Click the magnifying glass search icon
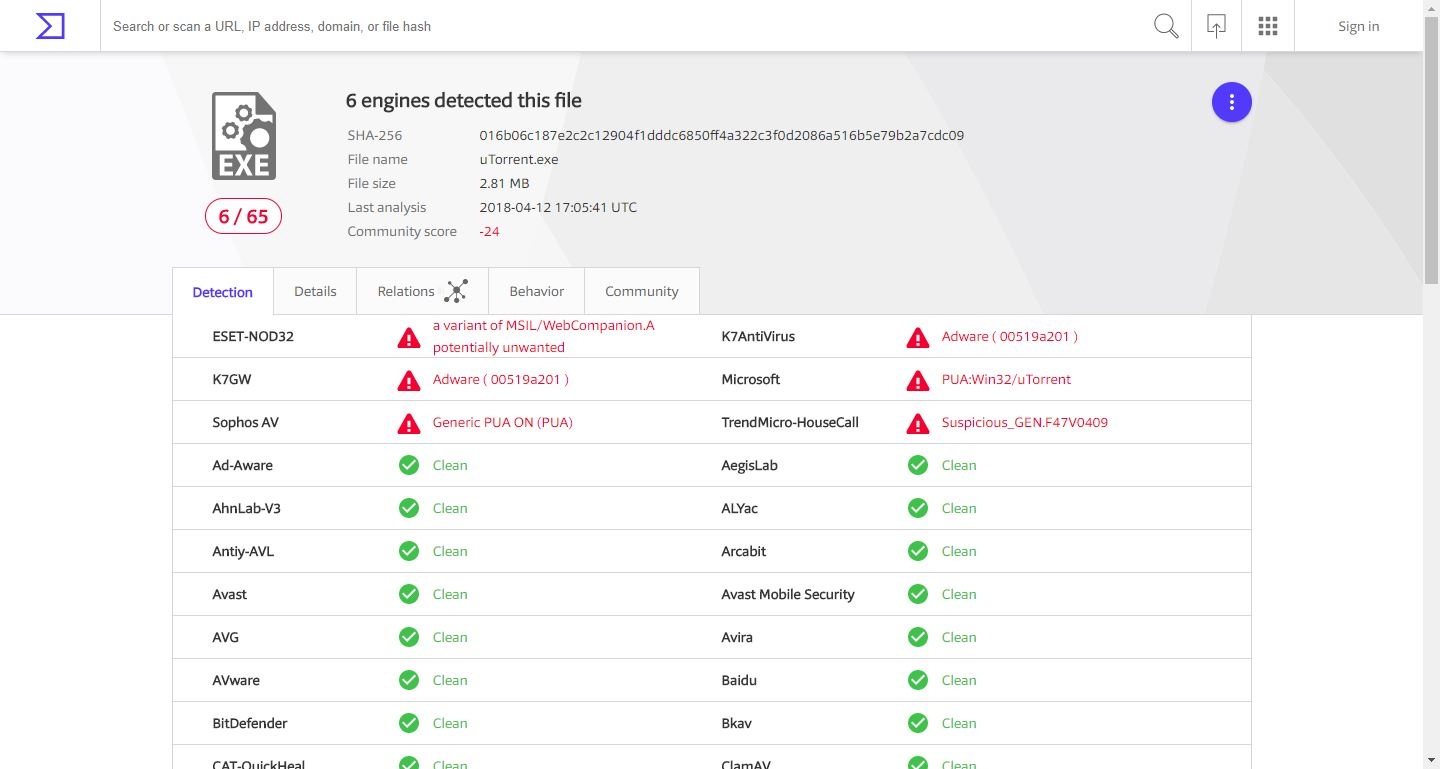The height and width of the screenshot is (769, 1440). 1166,26
